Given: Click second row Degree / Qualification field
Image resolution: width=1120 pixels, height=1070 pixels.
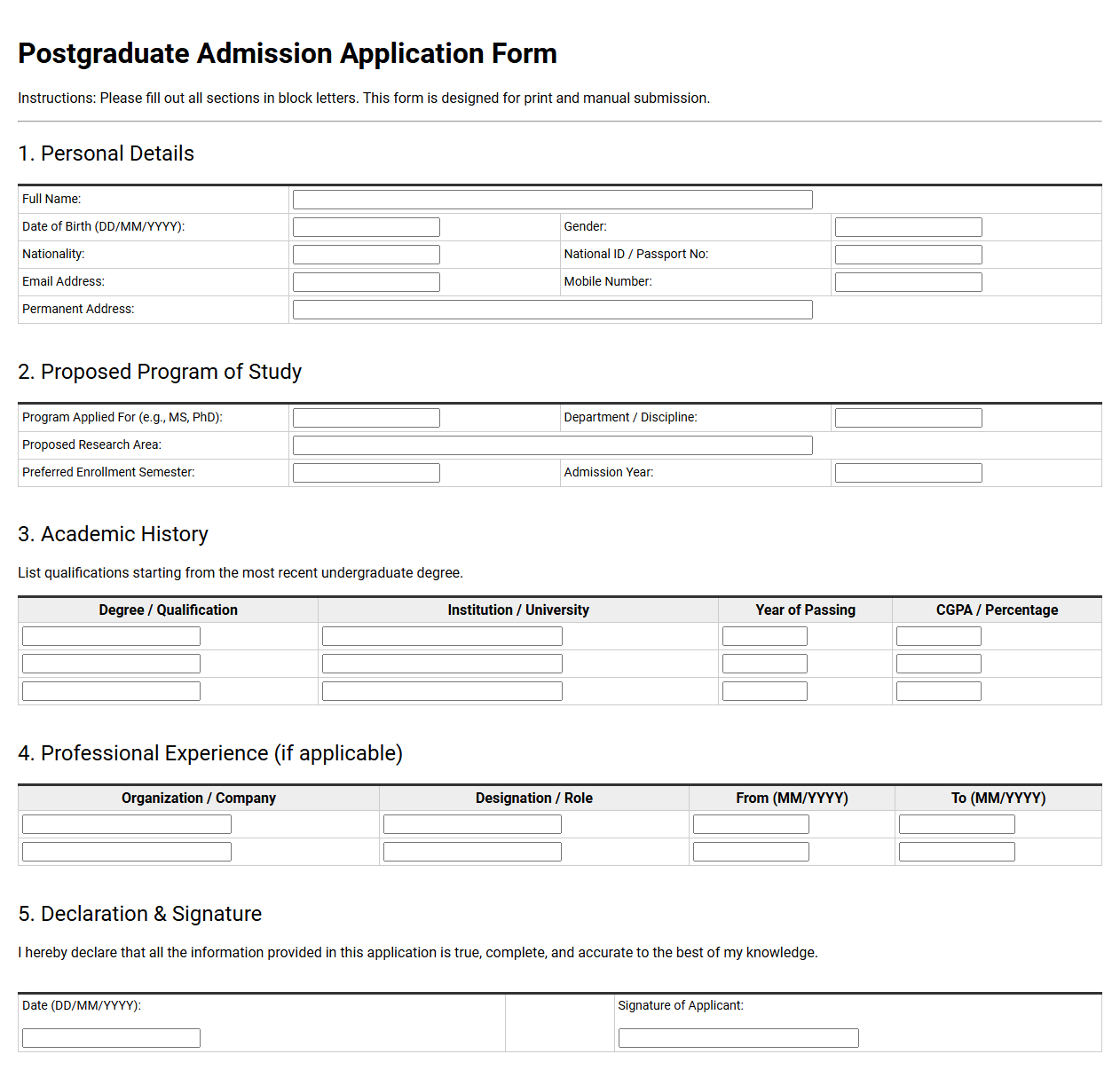Looking at the screenshot, I should click(111, 664).
